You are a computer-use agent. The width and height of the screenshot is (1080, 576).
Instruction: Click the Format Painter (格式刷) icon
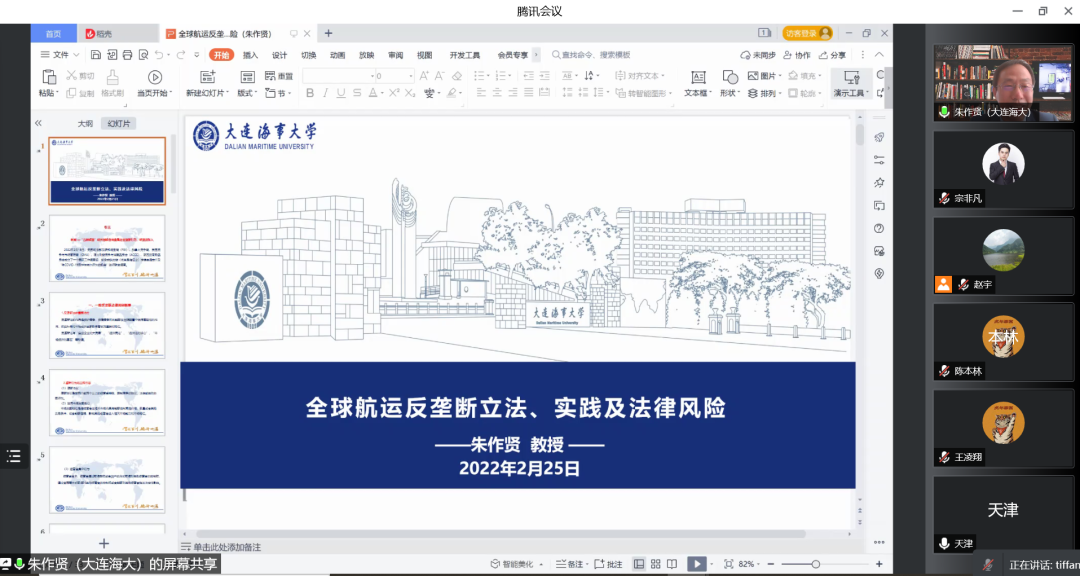[113, 77]
